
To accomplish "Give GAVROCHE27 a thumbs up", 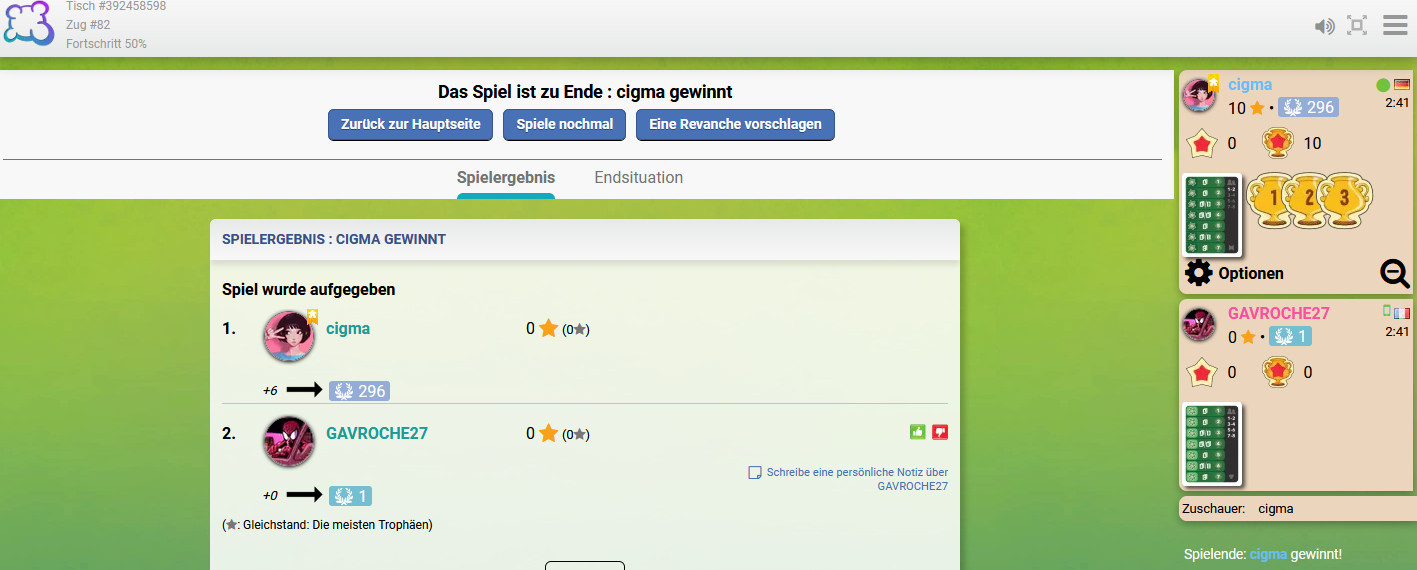I will tap(917, 432).
